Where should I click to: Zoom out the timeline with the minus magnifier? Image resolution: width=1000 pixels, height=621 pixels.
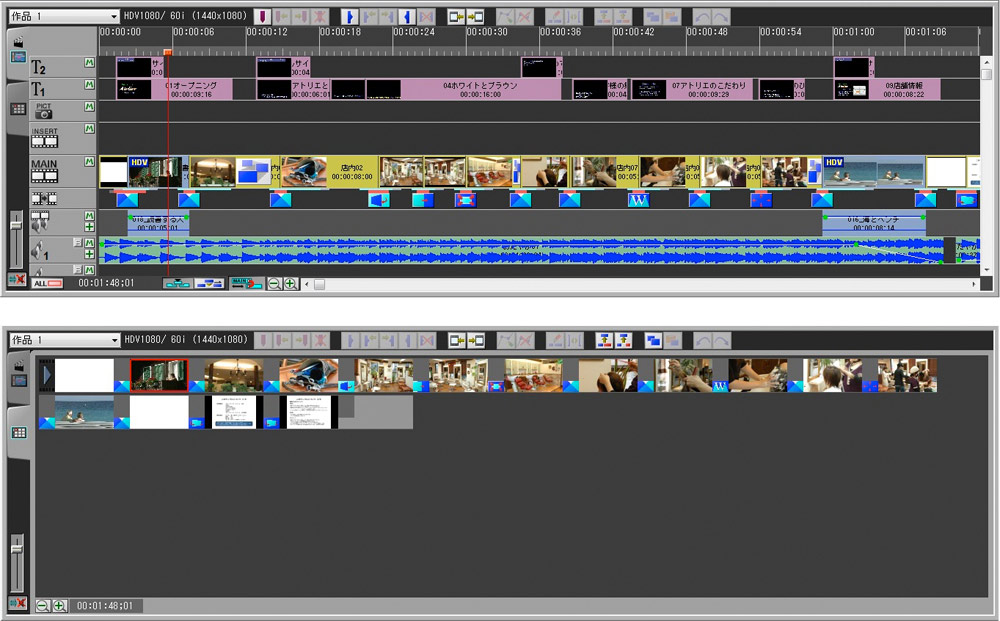274,284
